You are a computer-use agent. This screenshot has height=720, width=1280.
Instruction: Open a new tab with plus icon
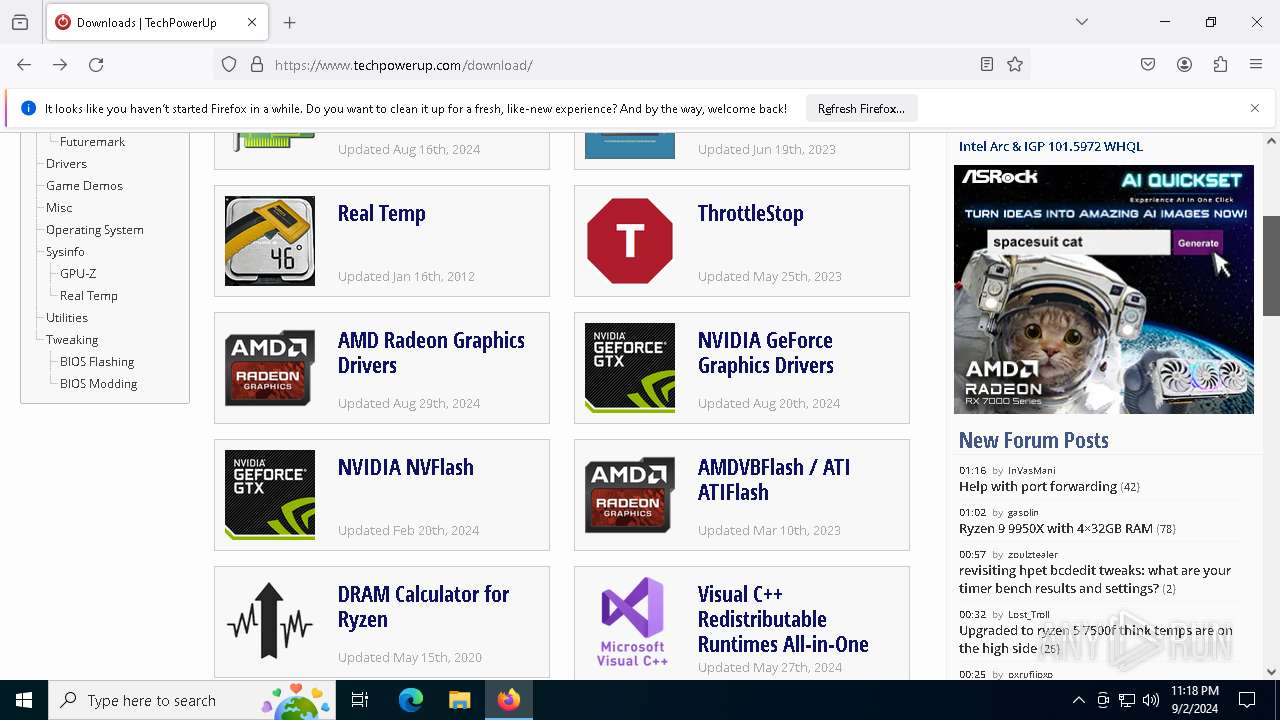click(x=290, y=22)
